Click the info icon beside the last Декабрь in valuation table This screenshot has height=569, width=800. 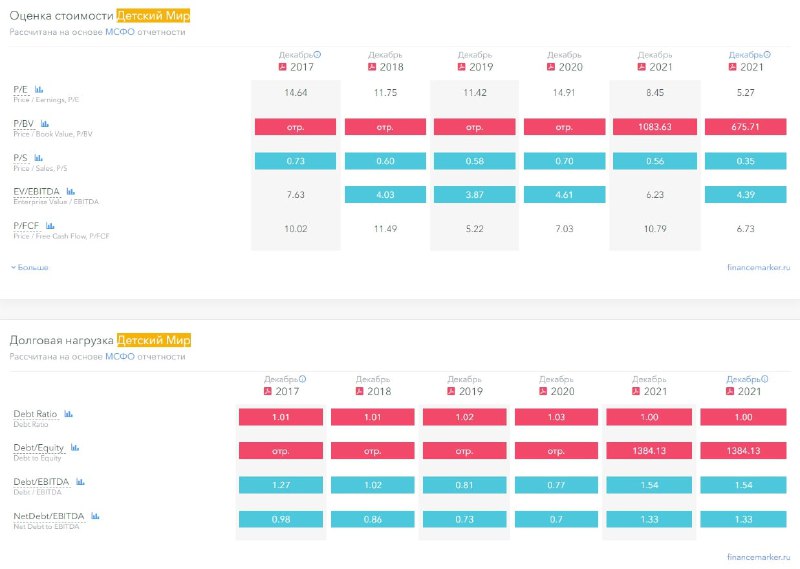click(767, 54)
